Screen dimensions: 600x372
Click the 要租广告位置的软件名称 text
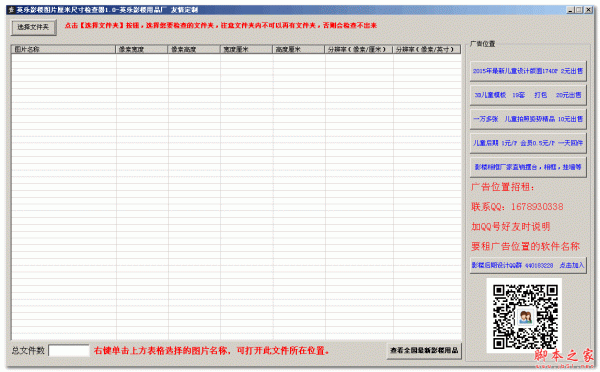(x=525, y=246)
